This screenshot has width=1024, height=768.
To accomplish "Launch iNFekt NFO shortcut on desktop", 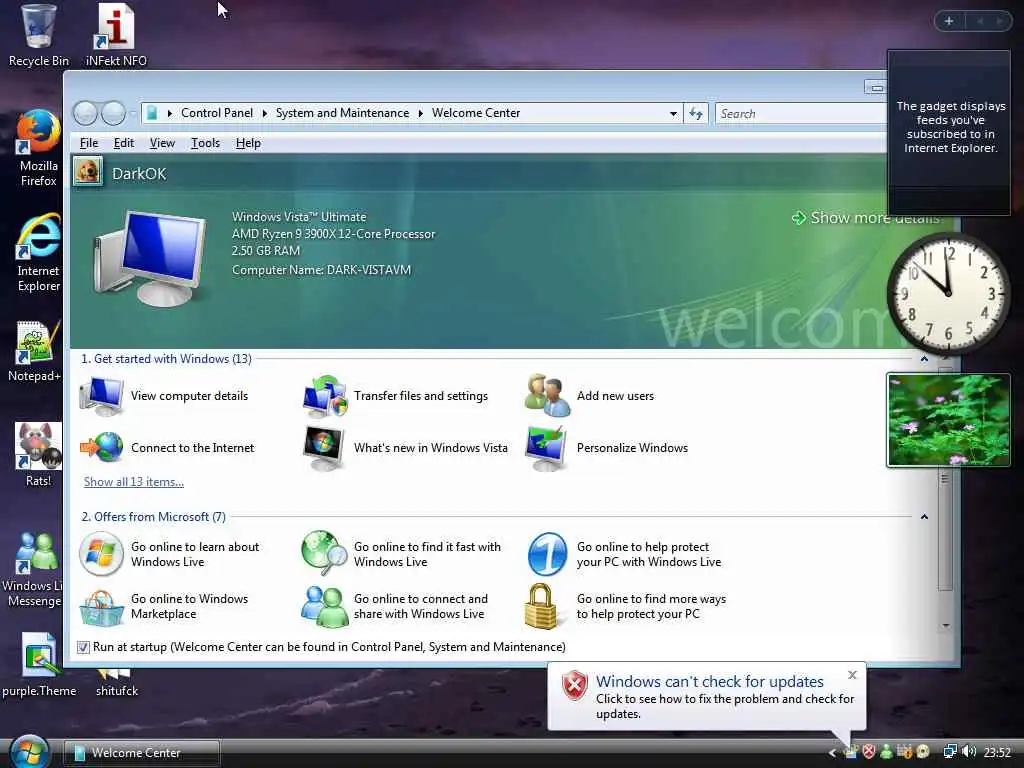I will click(x=116, y=35).
